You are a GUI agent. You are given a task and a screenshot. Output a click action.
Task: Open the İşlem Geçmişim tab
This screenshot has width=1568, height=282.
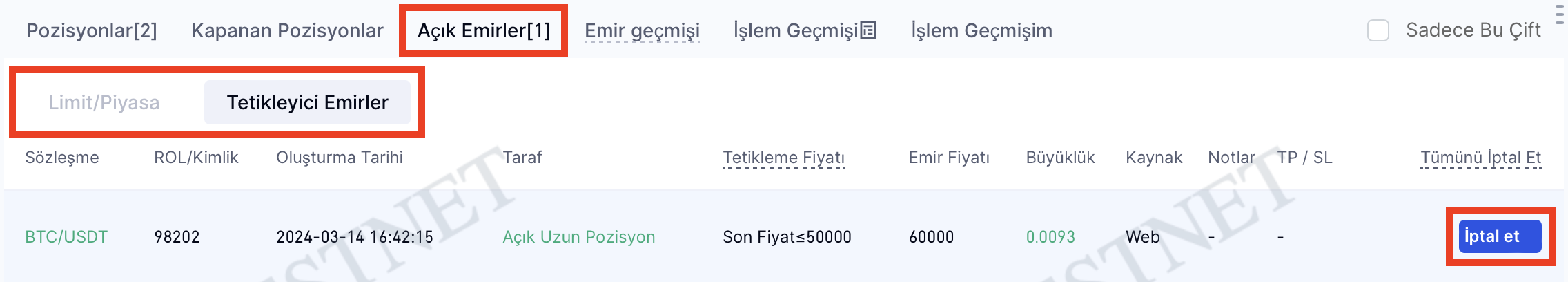pos(981,30)
